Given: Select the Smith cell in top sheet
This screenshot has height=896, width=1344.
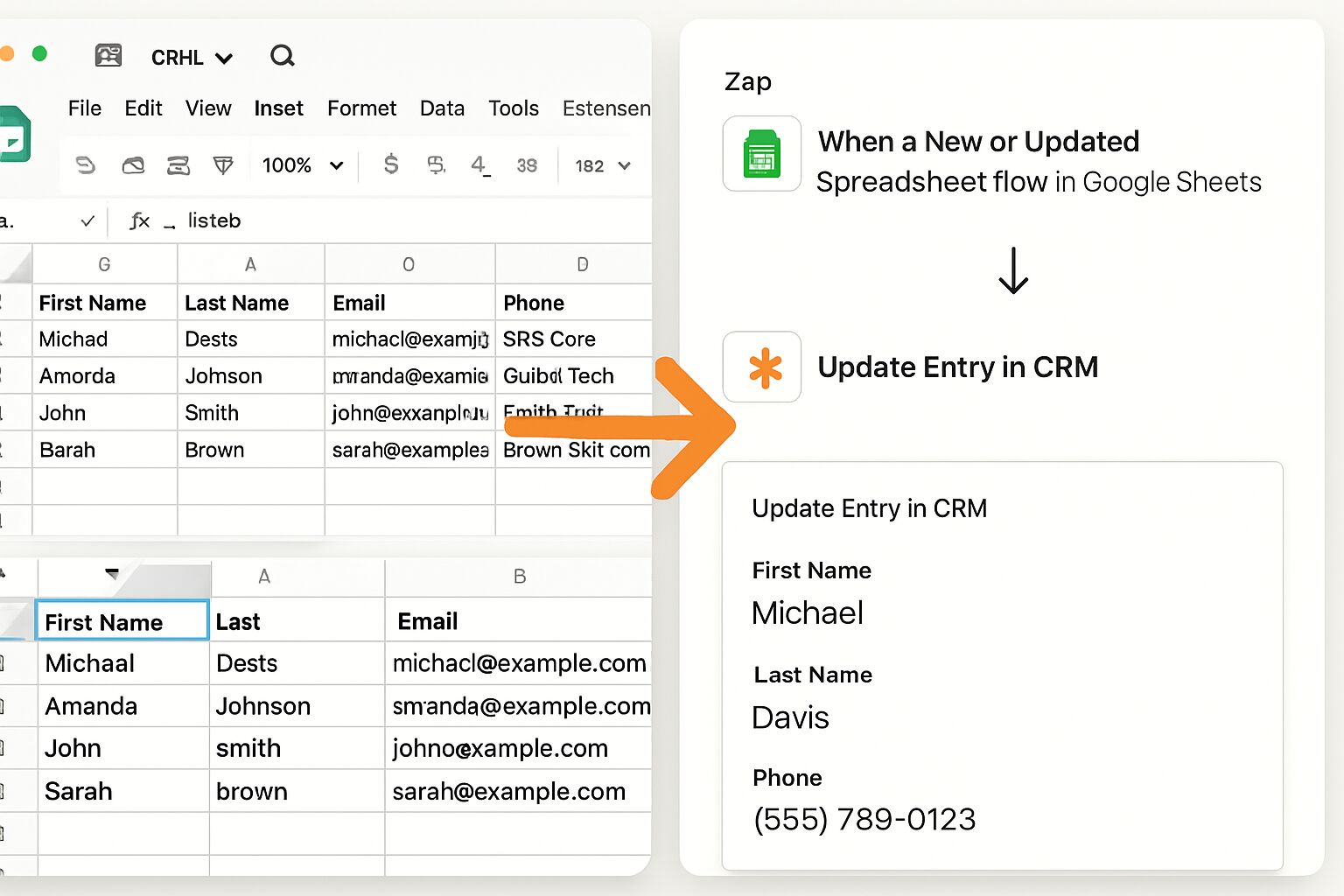Looking at the screenshot, I should [251, 412].
